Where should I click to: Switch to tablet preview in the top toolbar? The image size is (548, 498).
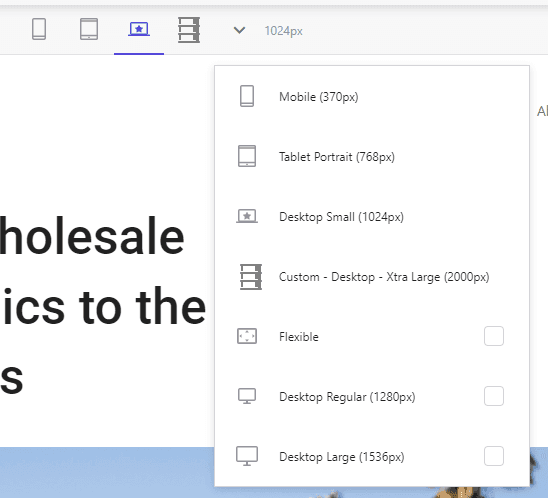[x=89, y=29]
